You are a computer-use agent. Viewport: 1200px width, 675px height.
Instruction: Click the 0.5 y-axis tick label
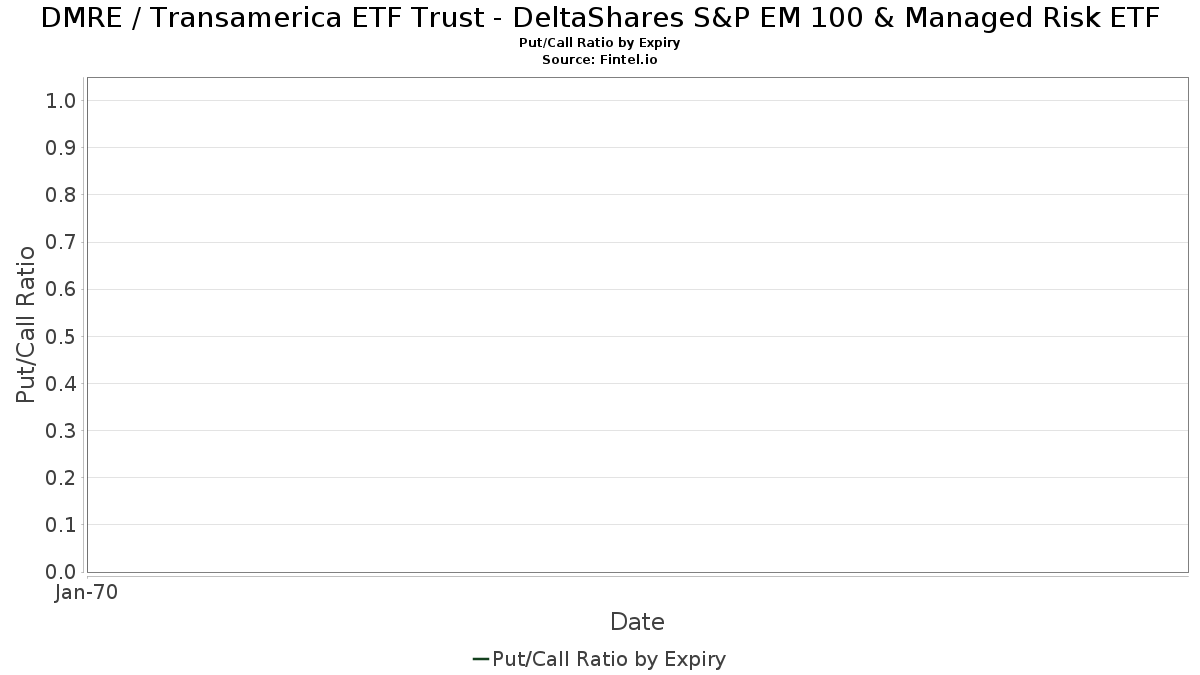(x=61, y=336)
